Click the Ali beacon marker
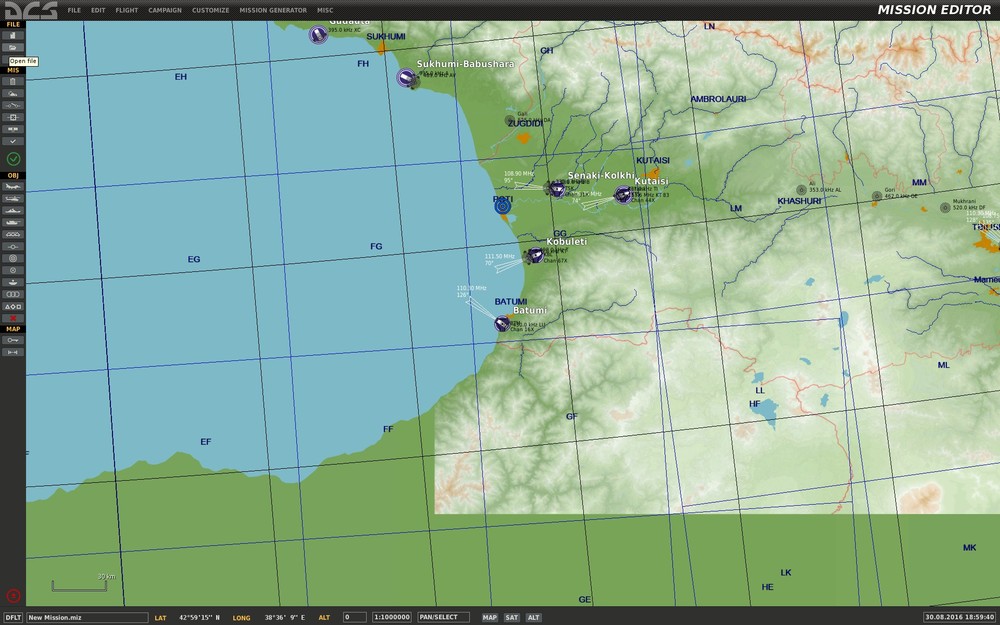Image resolution: width=1000 pixels, height=625 pixels. pyautogui.click(x=802, y=189)
